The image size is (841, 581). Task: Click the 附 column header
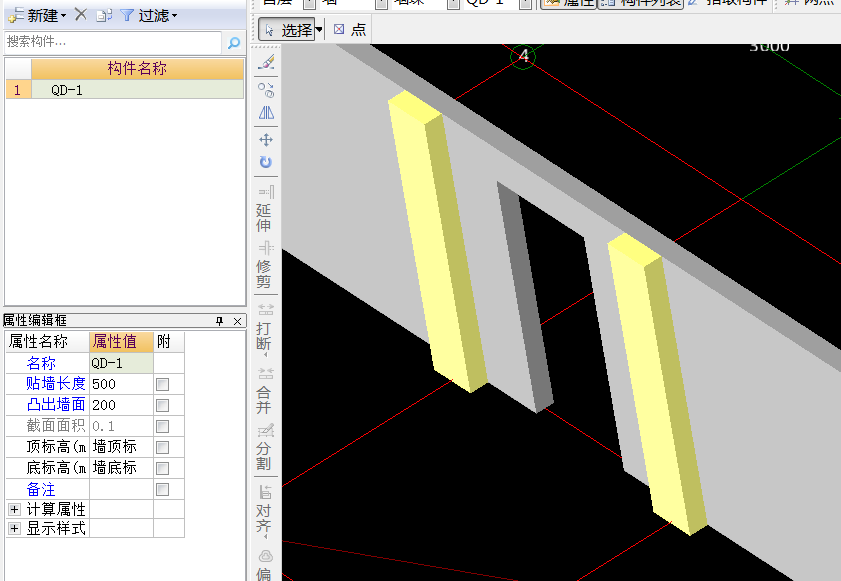pos(168,341)
